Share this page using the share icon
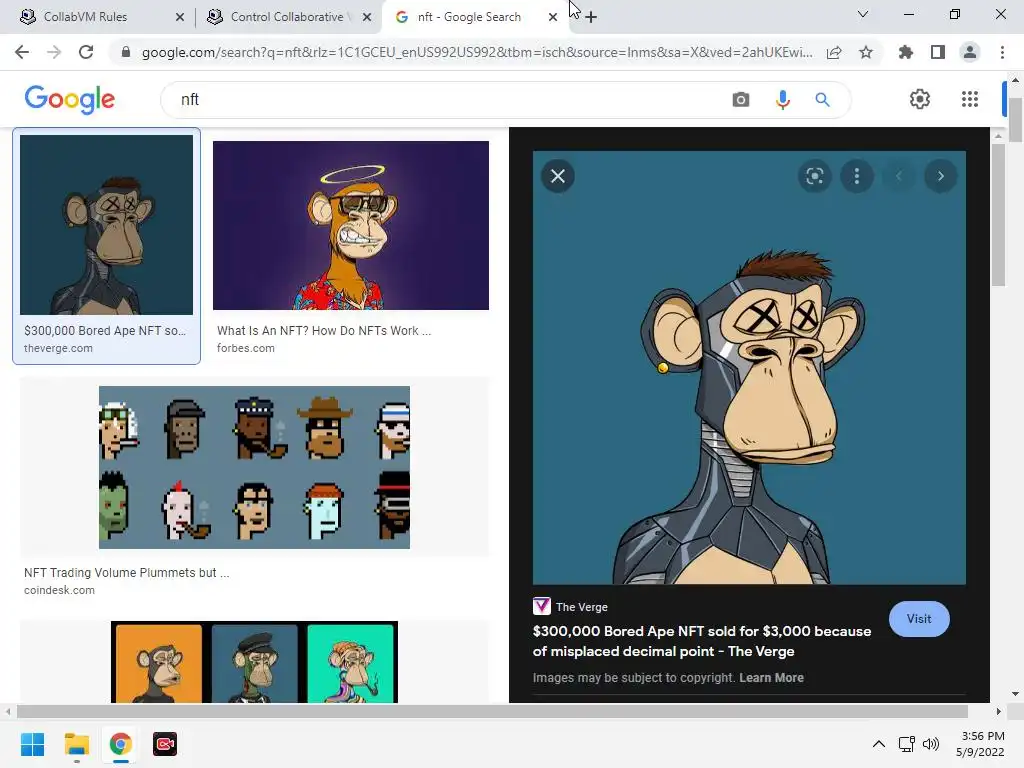The width and height of the screenshot is (1024, 768). click(x=834, y=52)
